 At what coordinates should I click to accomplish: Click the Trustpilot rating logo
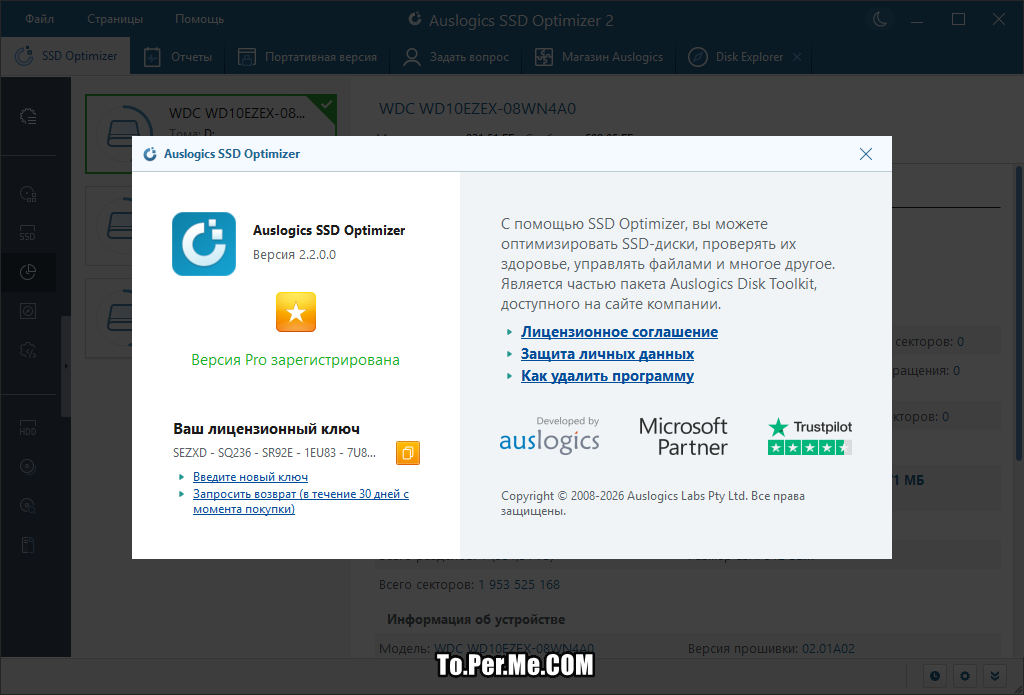(810, 436)
